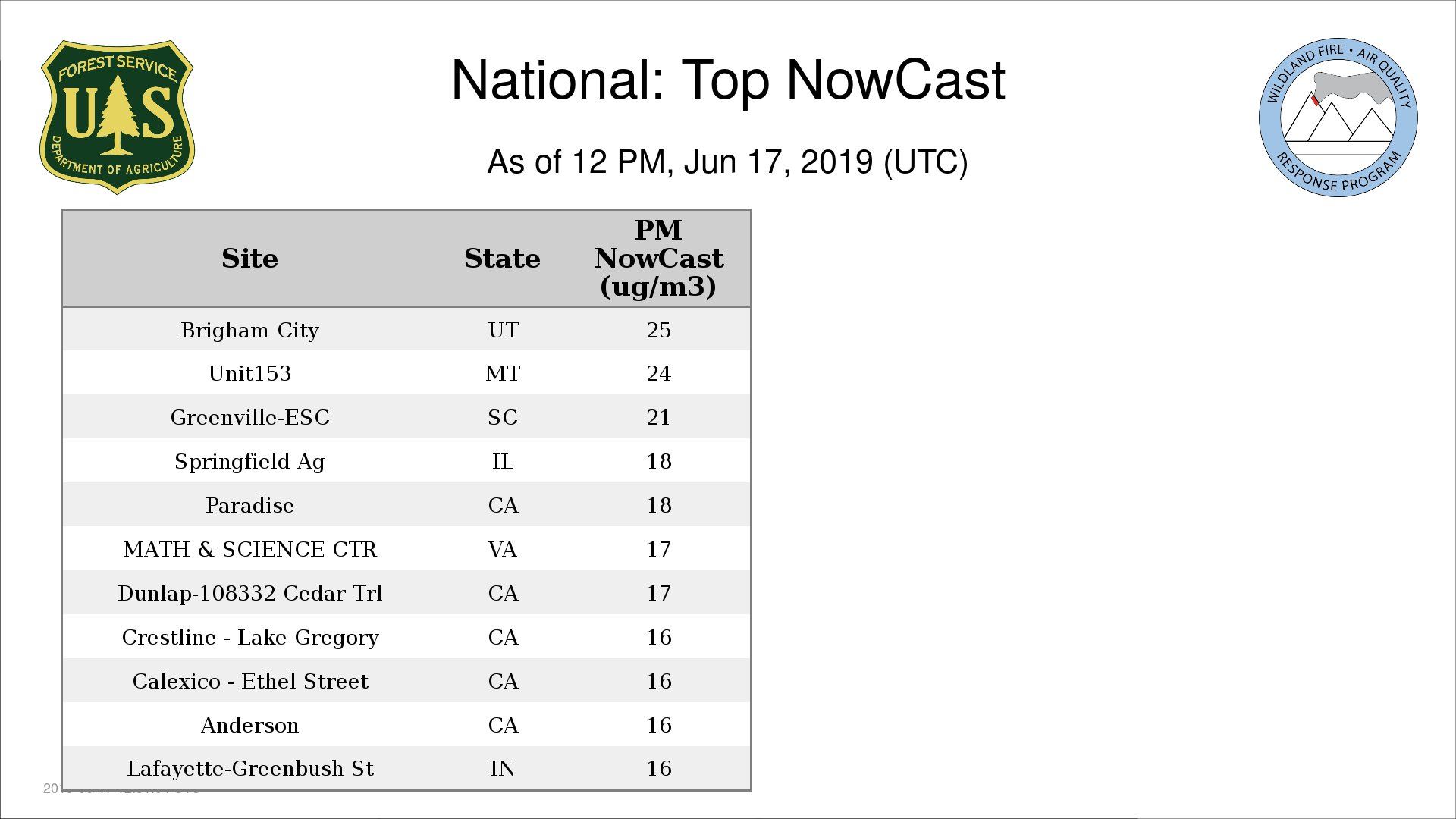
Task: Select Dunlap-108332 Cedar Trl row
Action: (x=249, y=594)
